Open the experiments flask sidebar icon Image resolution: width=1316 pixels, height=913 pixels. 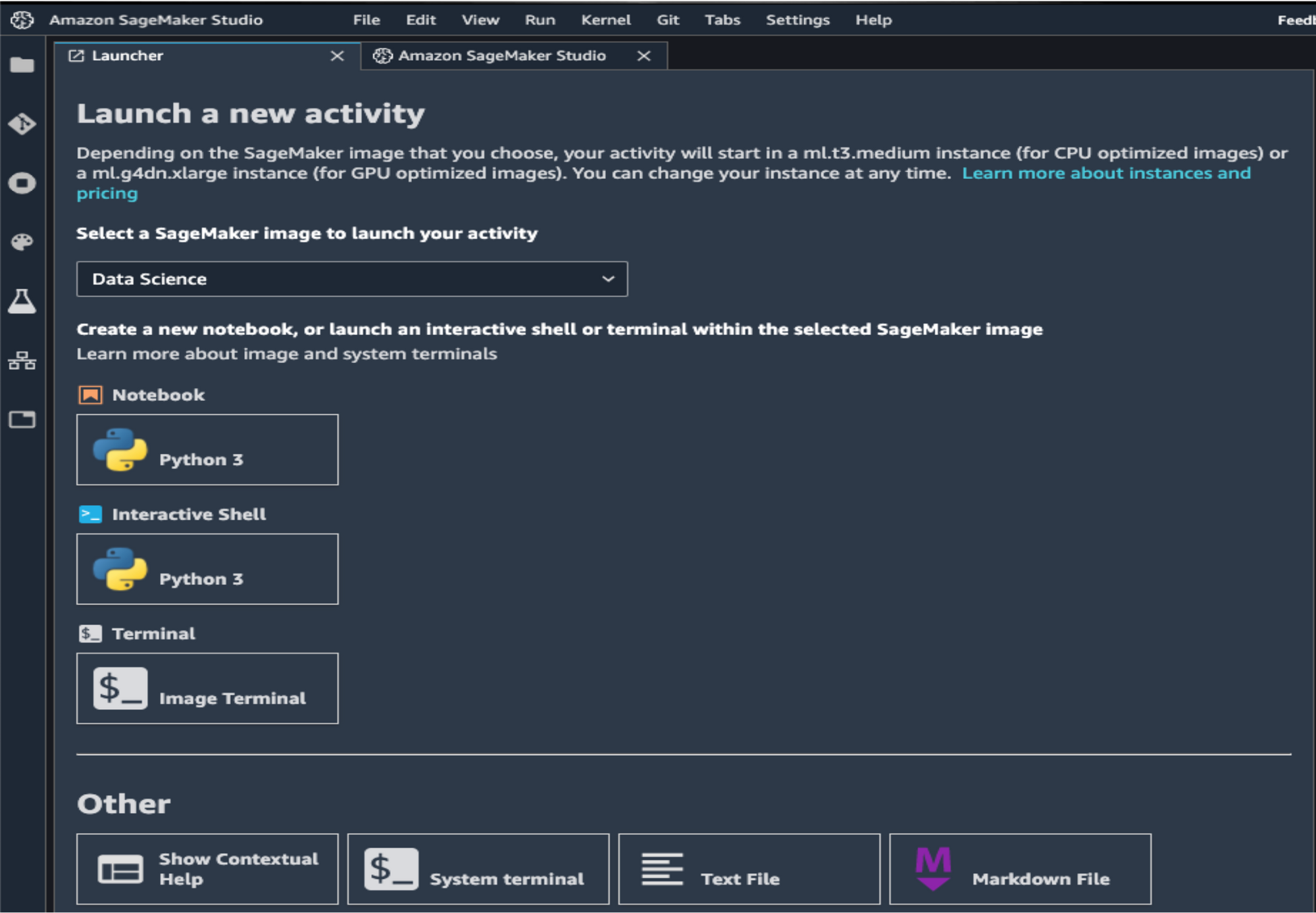click(22, 301)
